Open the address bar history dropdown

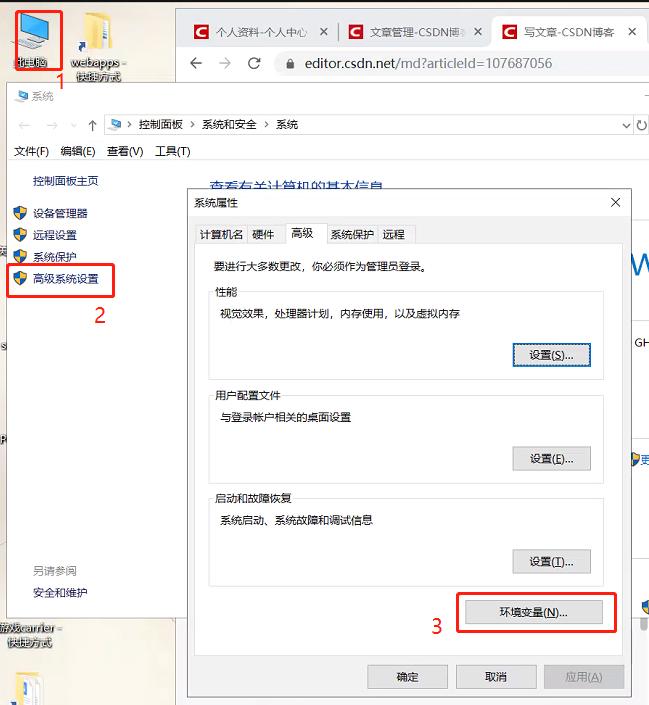pyautogui.click(x=626, y=125)
